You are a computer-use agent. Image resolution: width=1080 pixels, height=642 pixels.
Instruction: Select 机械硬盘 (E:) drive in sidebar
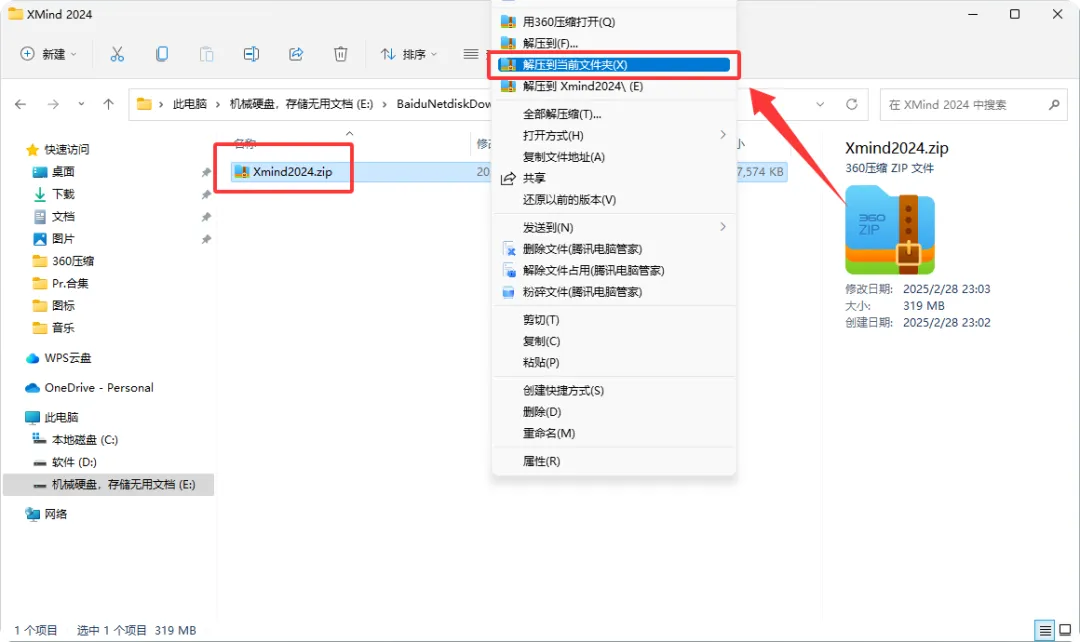(109, 484)
